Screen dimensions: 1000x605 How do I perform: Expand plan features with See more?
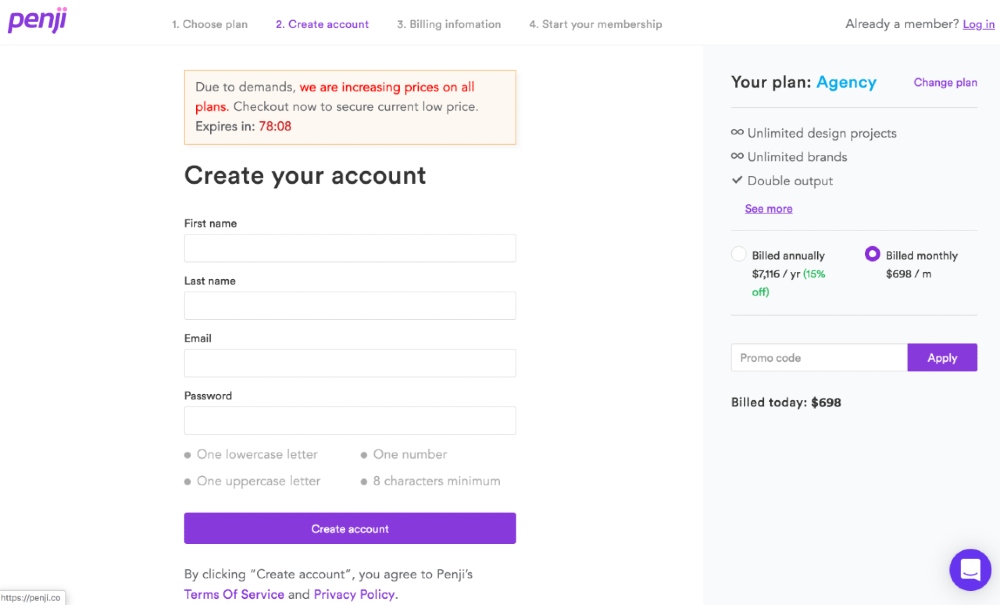pos(768,209)
